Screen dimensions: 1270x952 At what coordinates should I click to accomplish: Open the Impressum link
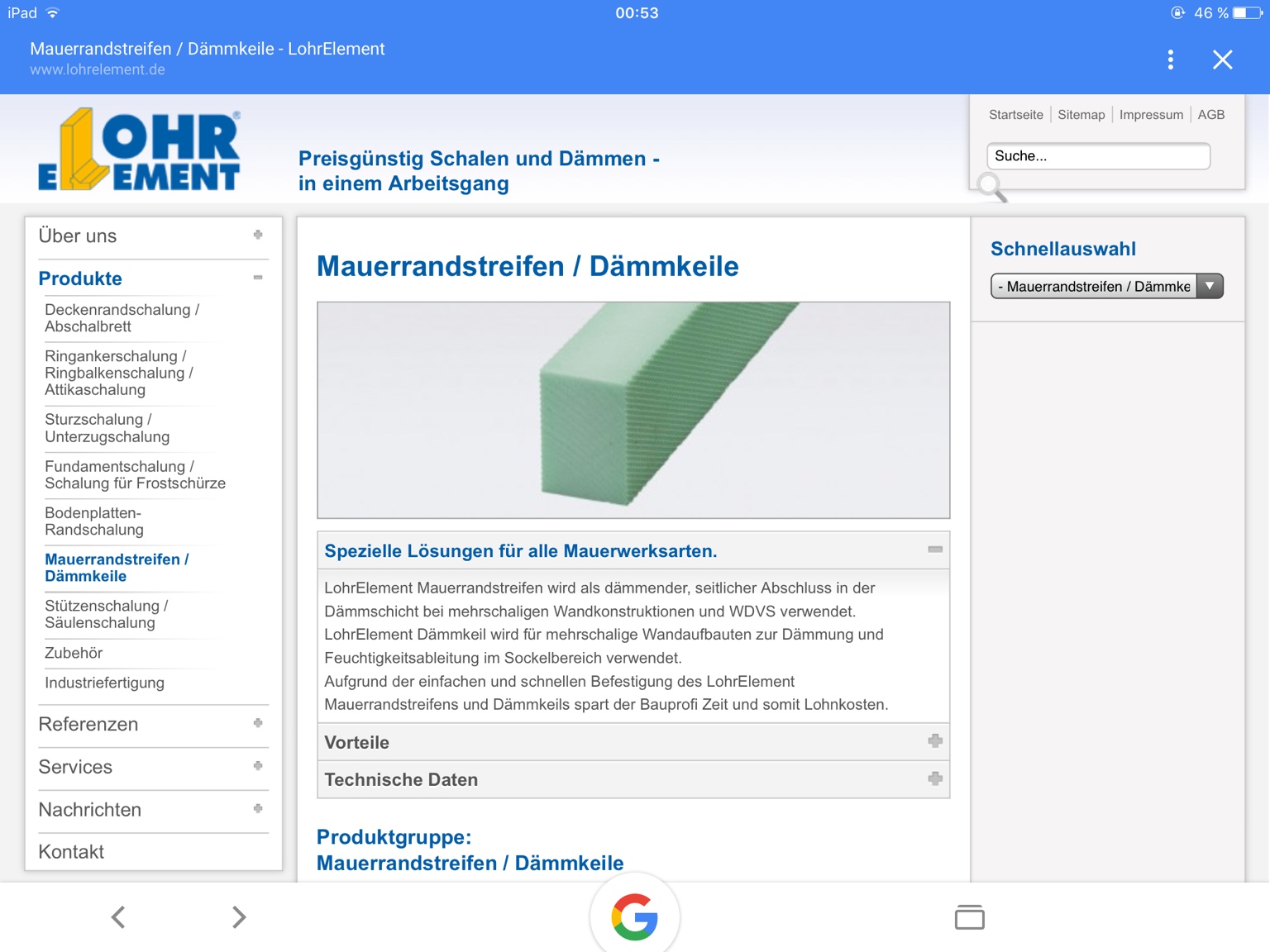(x=1151, y=115)
